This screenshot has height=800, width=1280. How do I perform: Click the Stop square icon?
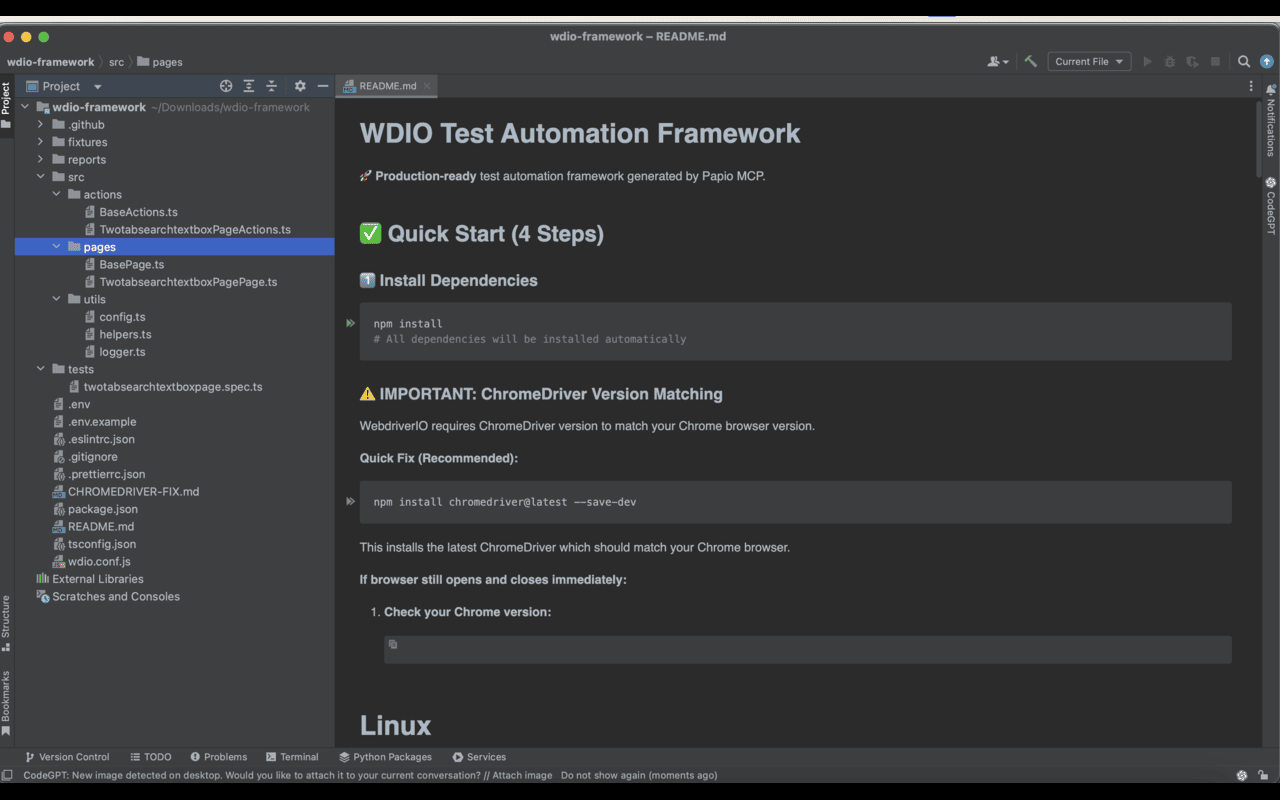click(x=1215, y=61)
